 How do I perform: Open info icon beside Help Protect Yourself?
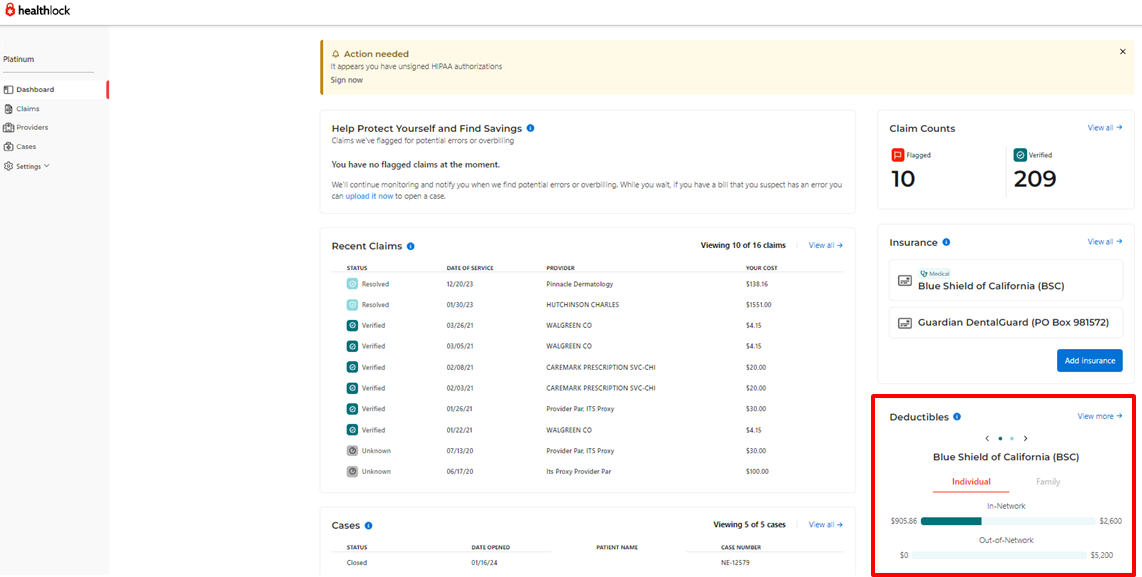tap(530, 128)
